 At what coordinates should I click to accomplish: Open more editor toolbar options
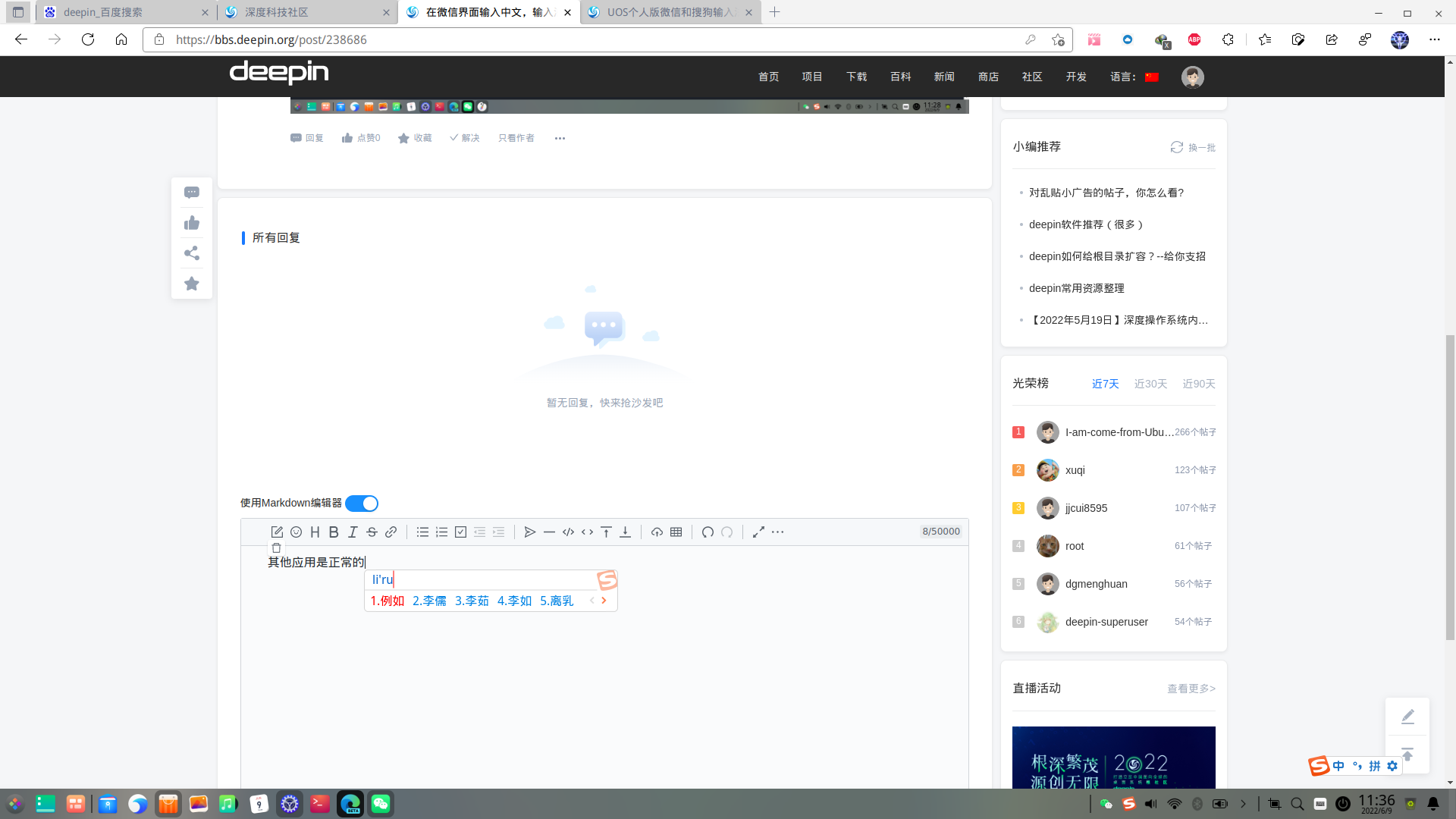click(x=778, y=532)
